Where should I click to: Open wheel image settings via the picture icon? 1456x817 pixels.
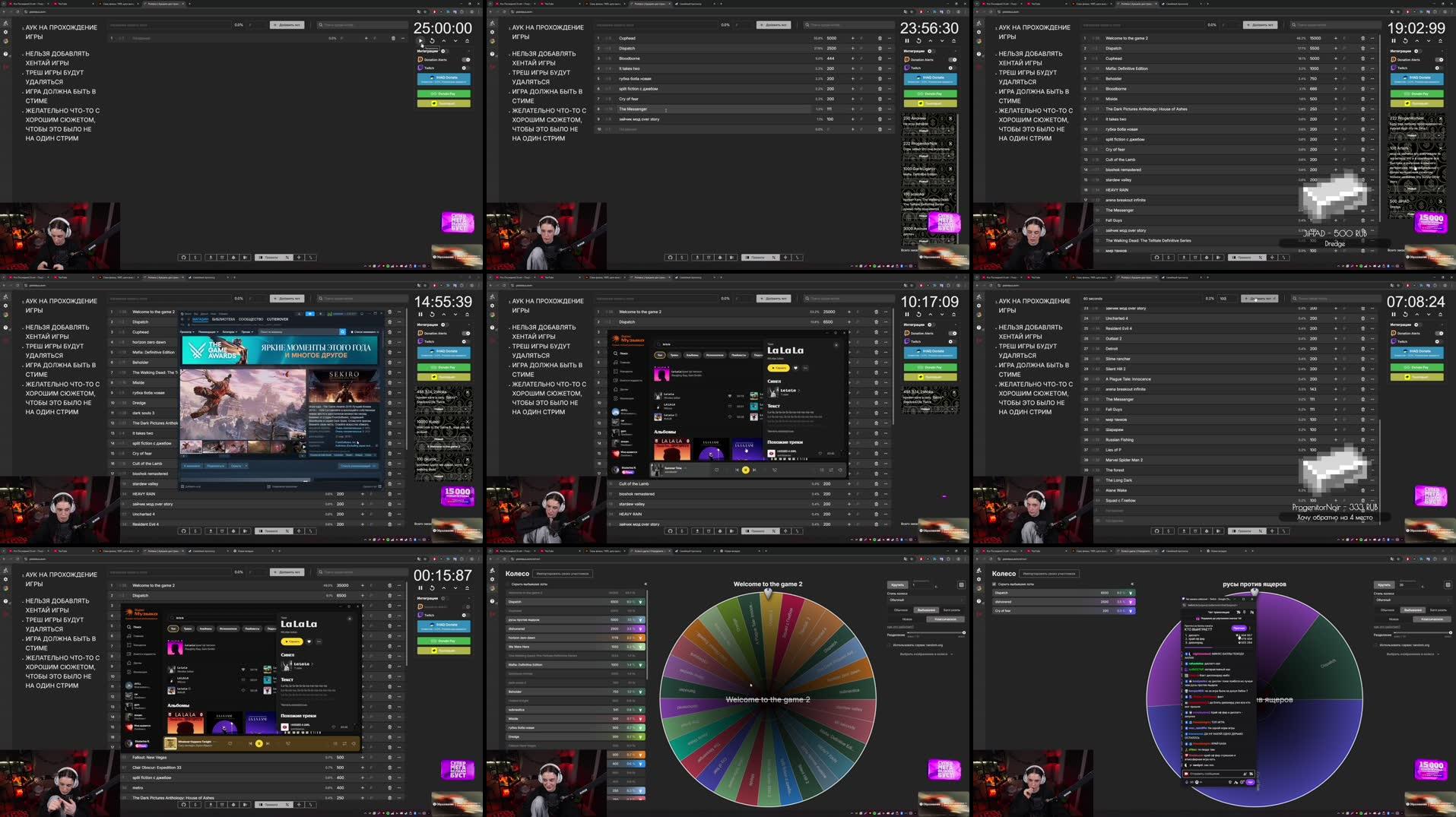pos(961,585)
